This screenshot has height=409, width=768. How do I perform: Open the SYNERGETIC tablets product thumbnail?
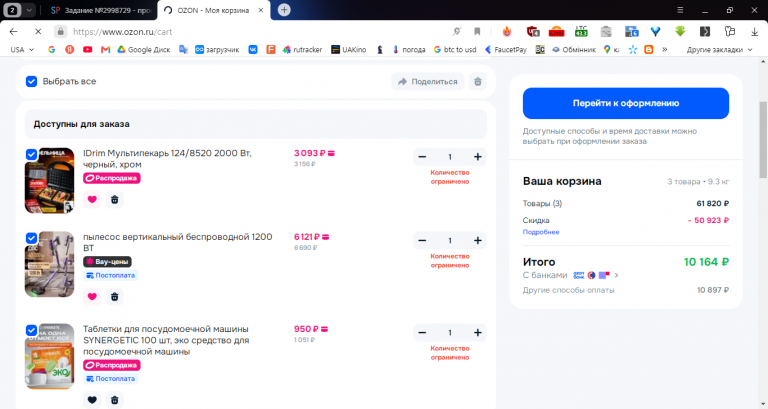[x=49, y=357]
